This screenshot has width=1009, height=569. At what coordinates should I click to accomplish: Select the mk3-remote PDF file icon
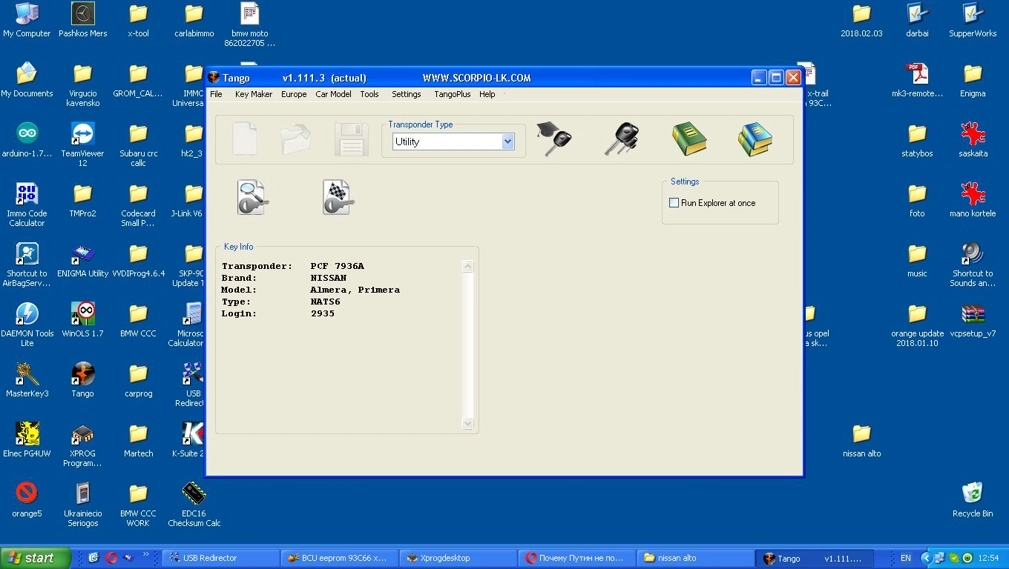917,80
